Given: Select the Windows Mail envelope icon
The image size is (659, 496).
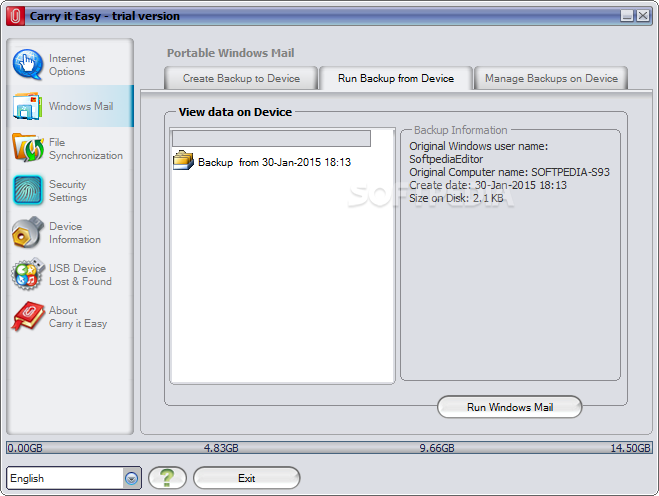Looking at the screenshot, I should [27, 107].
